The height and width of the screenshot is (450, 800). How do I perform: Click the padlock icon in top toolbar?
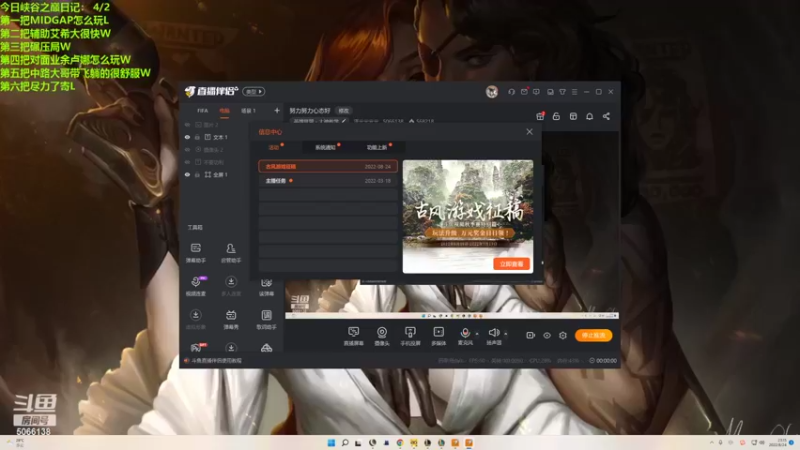click(x=556, y=116)
